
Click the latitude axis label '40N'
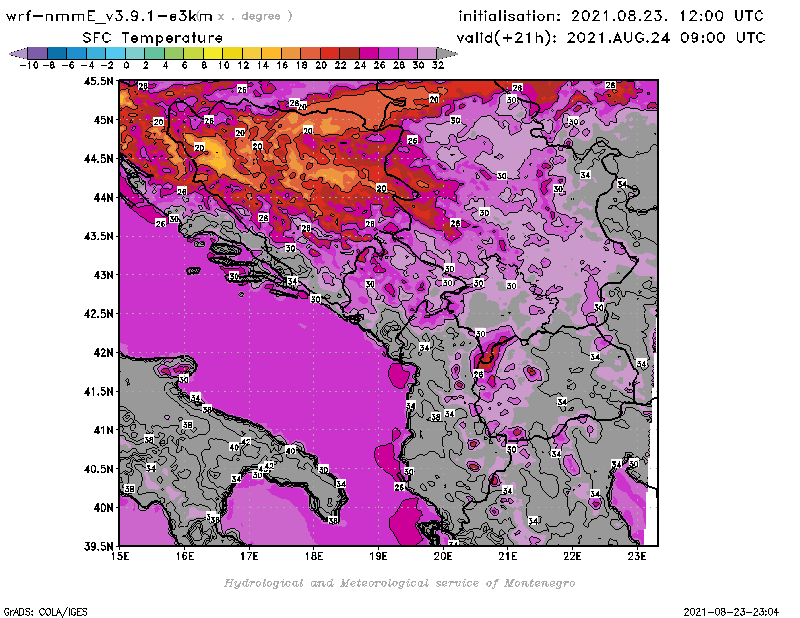tap(104, 508)
